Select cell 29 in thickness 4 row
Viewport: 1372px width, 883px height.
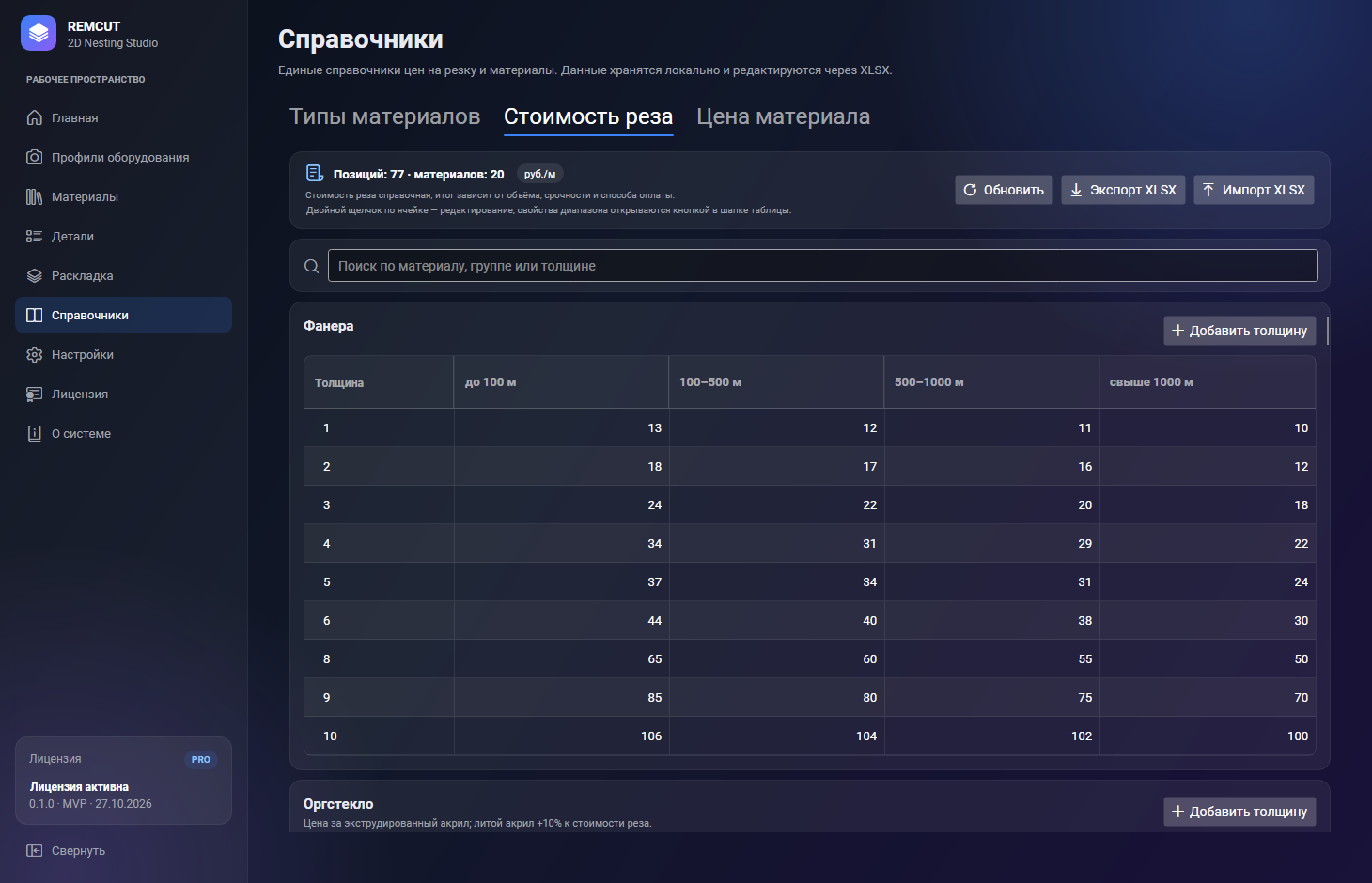(991, 544)
